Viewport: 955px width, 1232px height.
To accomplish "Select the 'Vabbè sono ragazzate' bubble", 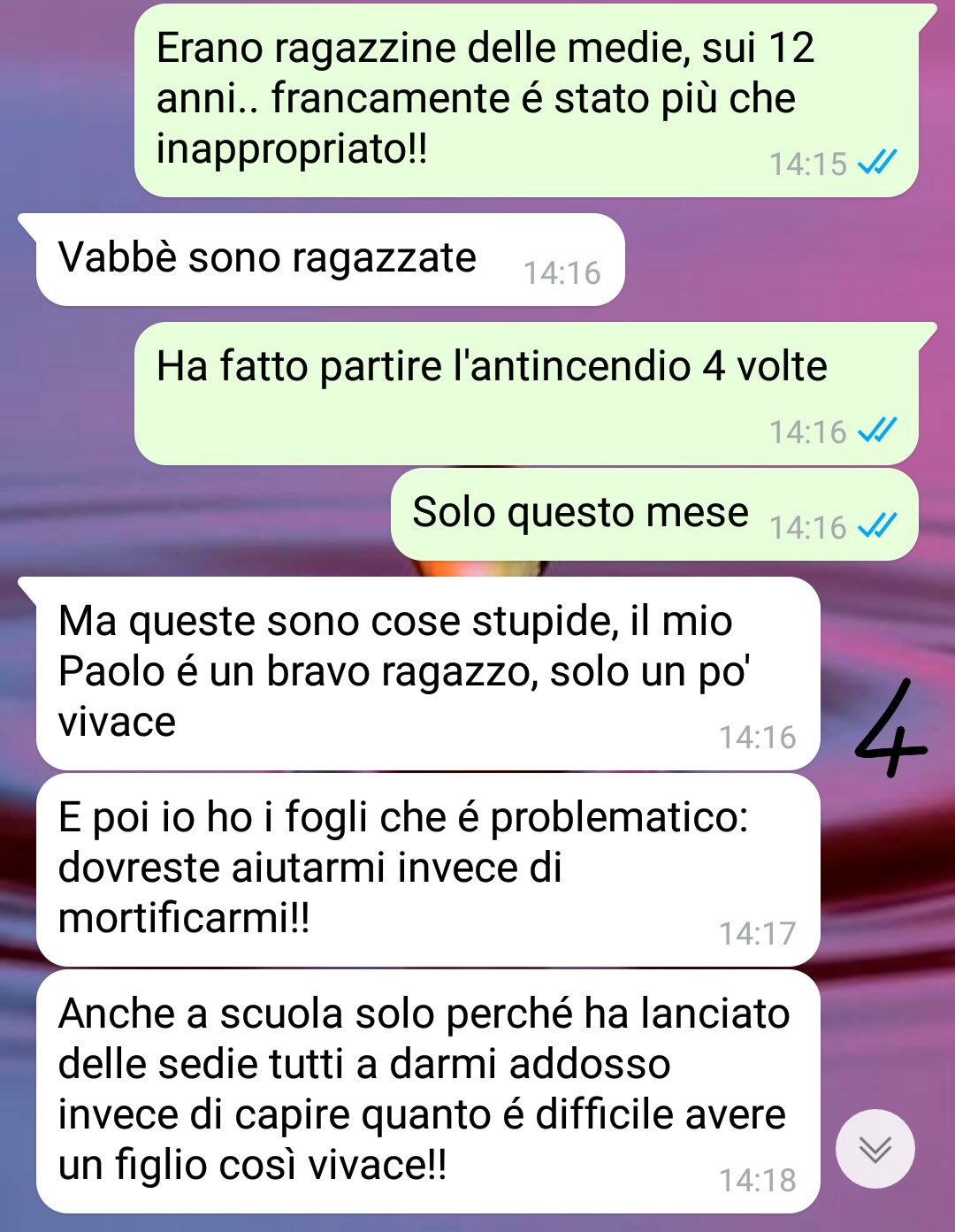I will point(330,259).
